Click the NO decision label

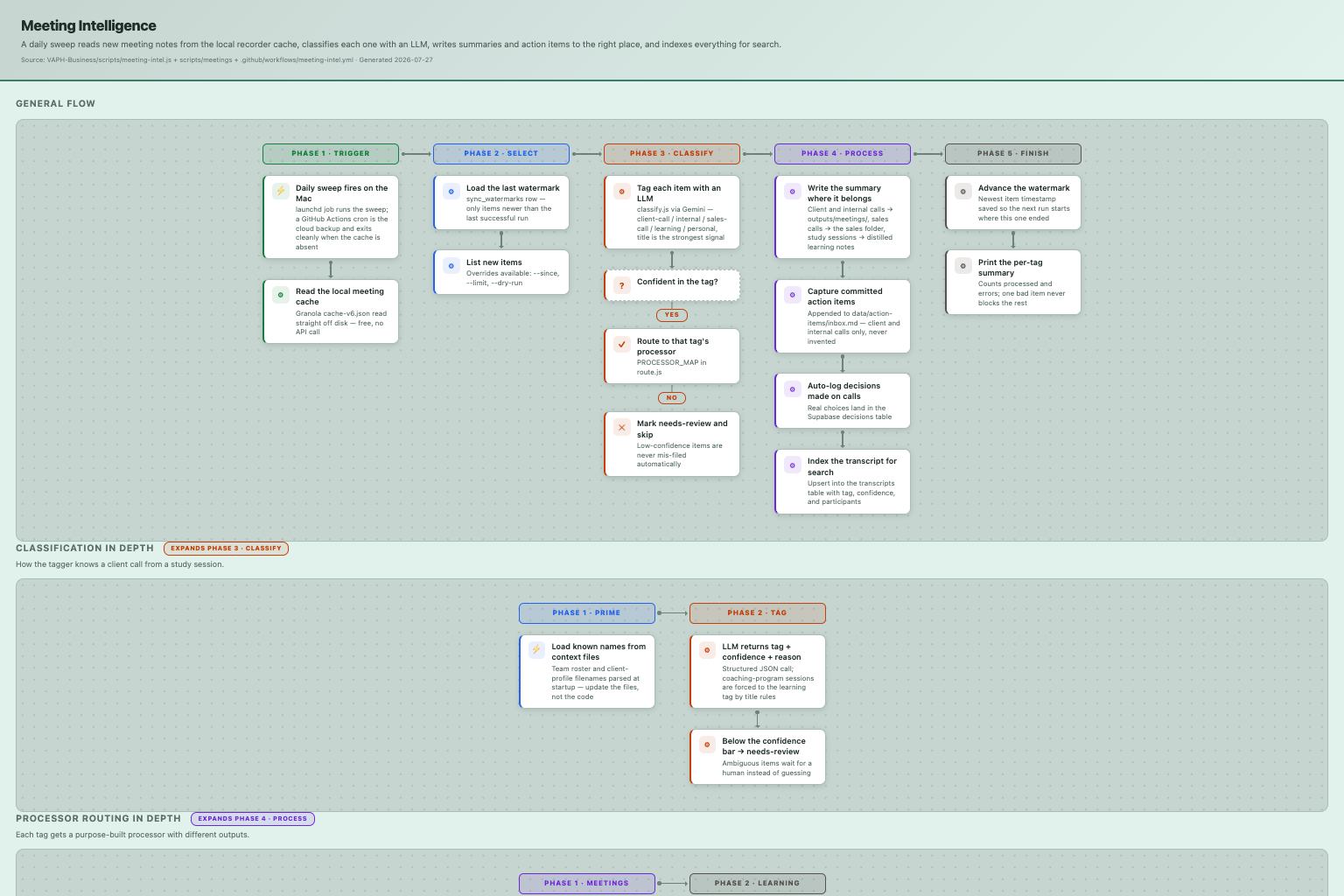(x=672, y=398)
